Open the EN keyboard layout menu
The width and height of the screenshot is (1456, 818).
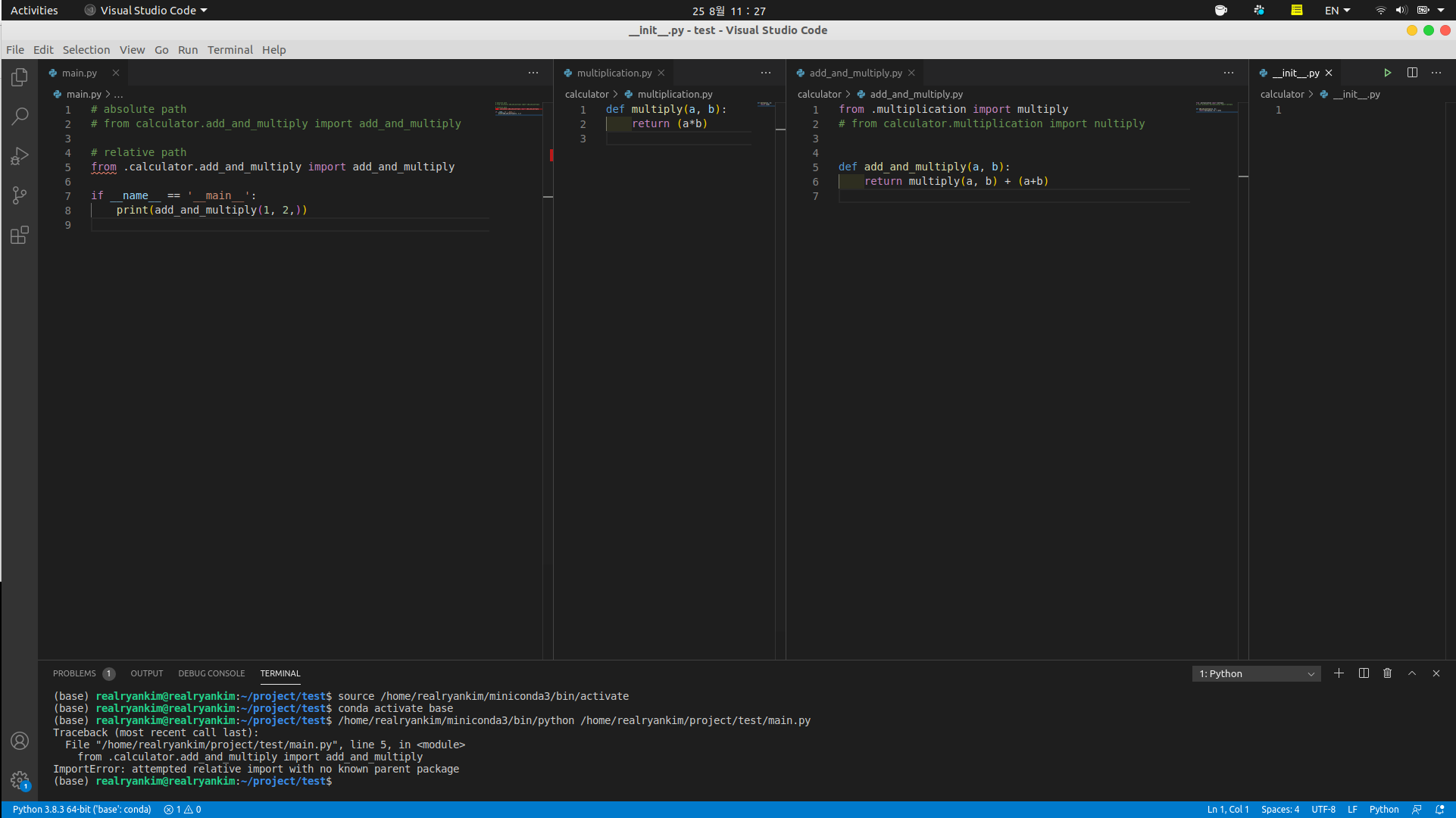[1336, 10]
